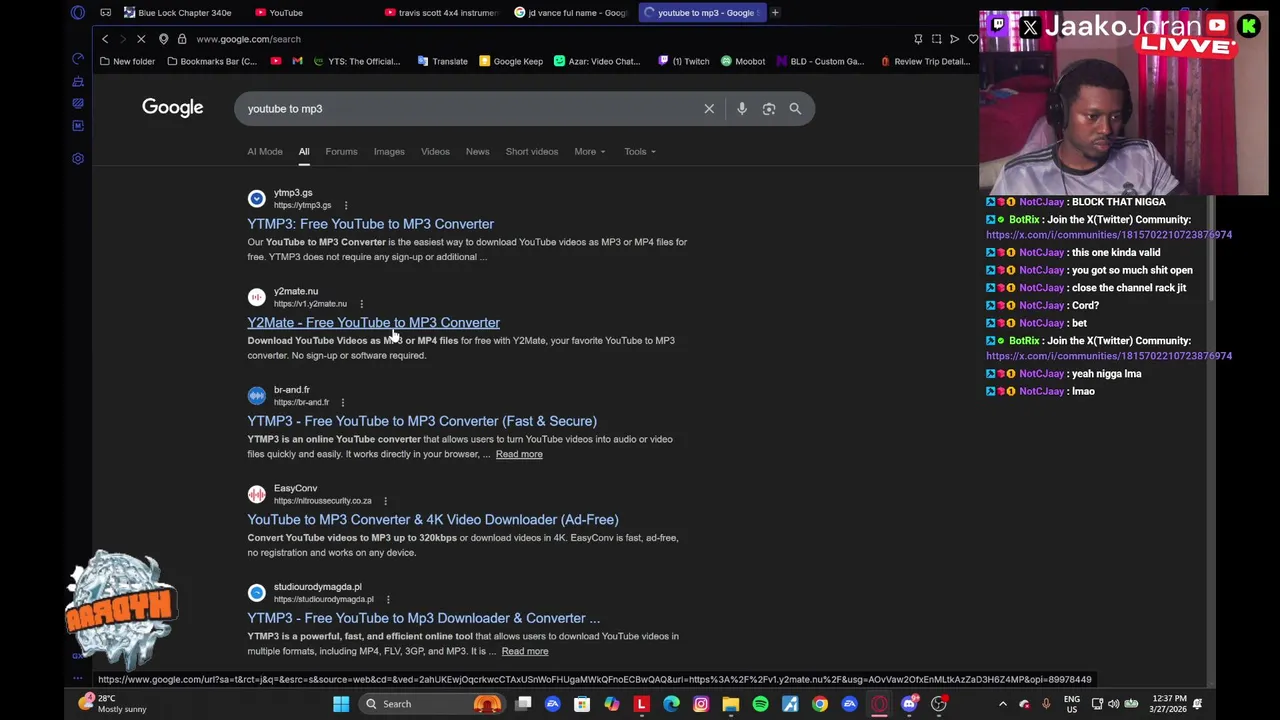Open the Bookmarks Bar folder bookmark
This screenshot has height=720, width=1280.
pos(211,61)
